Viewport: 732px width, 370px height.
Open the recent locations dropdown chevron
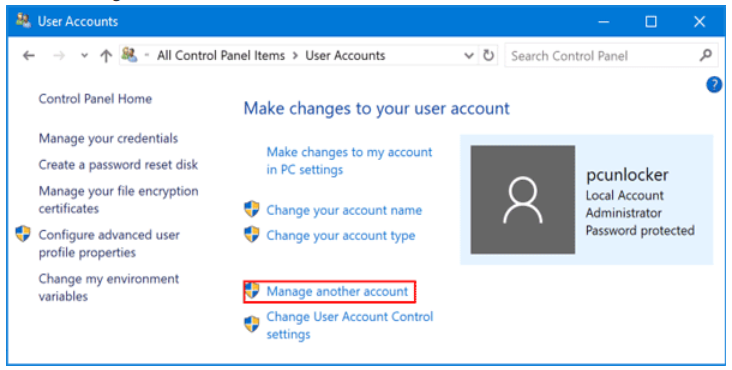coord(84,56)
